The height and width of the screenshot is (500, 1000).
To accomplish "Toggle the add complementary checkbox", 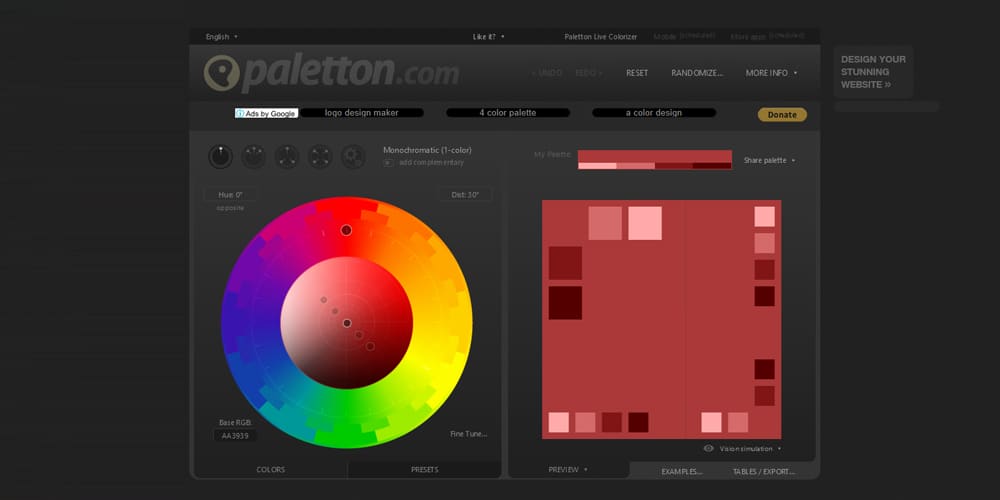I will coord(388,163).
